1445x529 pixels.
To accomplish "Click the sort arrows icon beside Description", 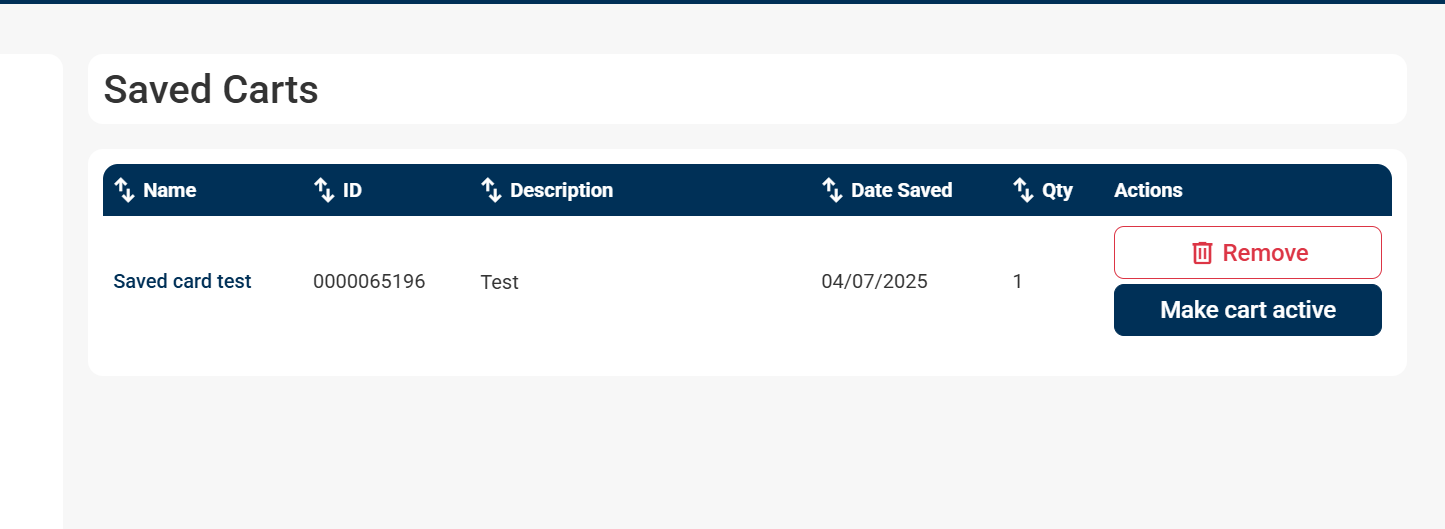I will [491, 190].
